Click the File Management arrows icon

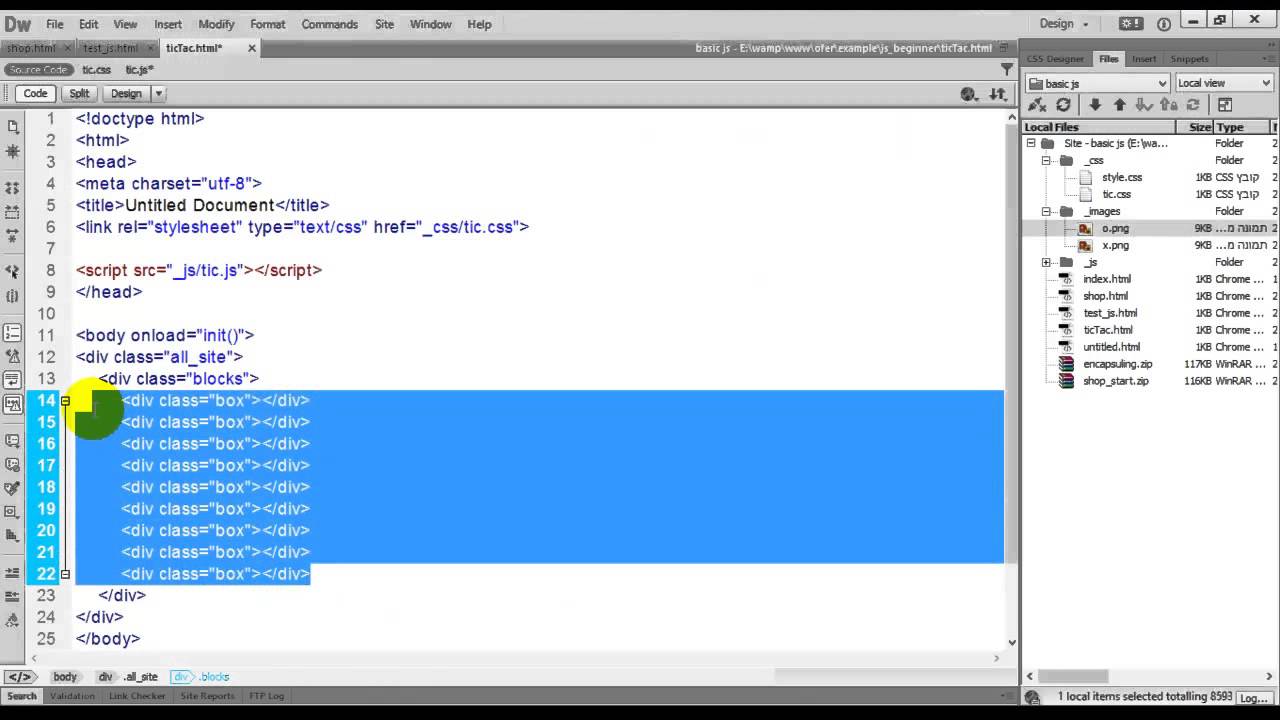click(x=998, y=94)
